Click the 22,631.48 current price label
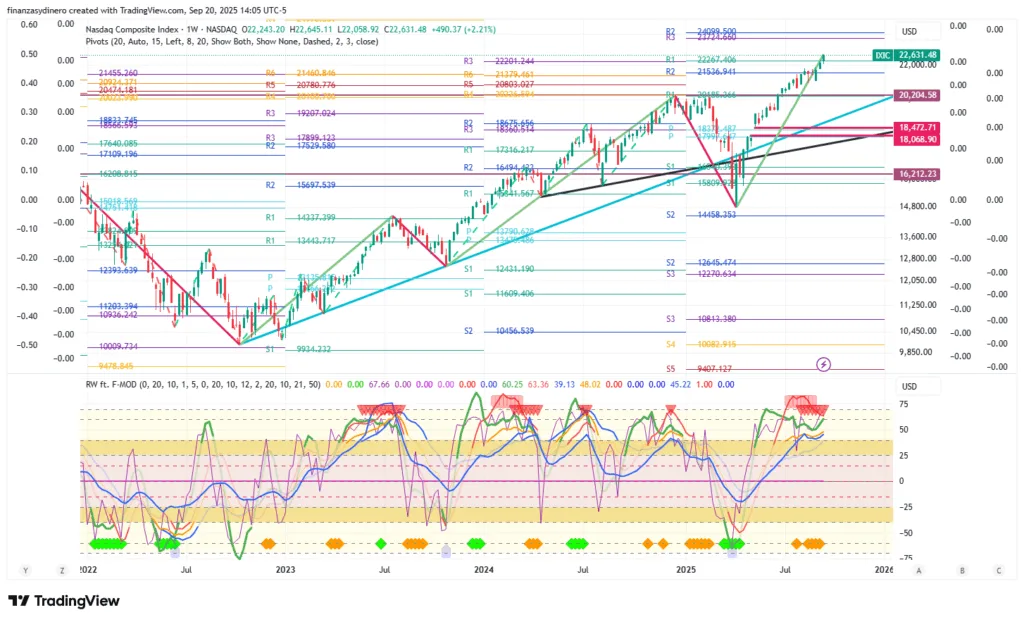Image resolution: width=1024 pixels, height=622 pixels. click(918, 56)
